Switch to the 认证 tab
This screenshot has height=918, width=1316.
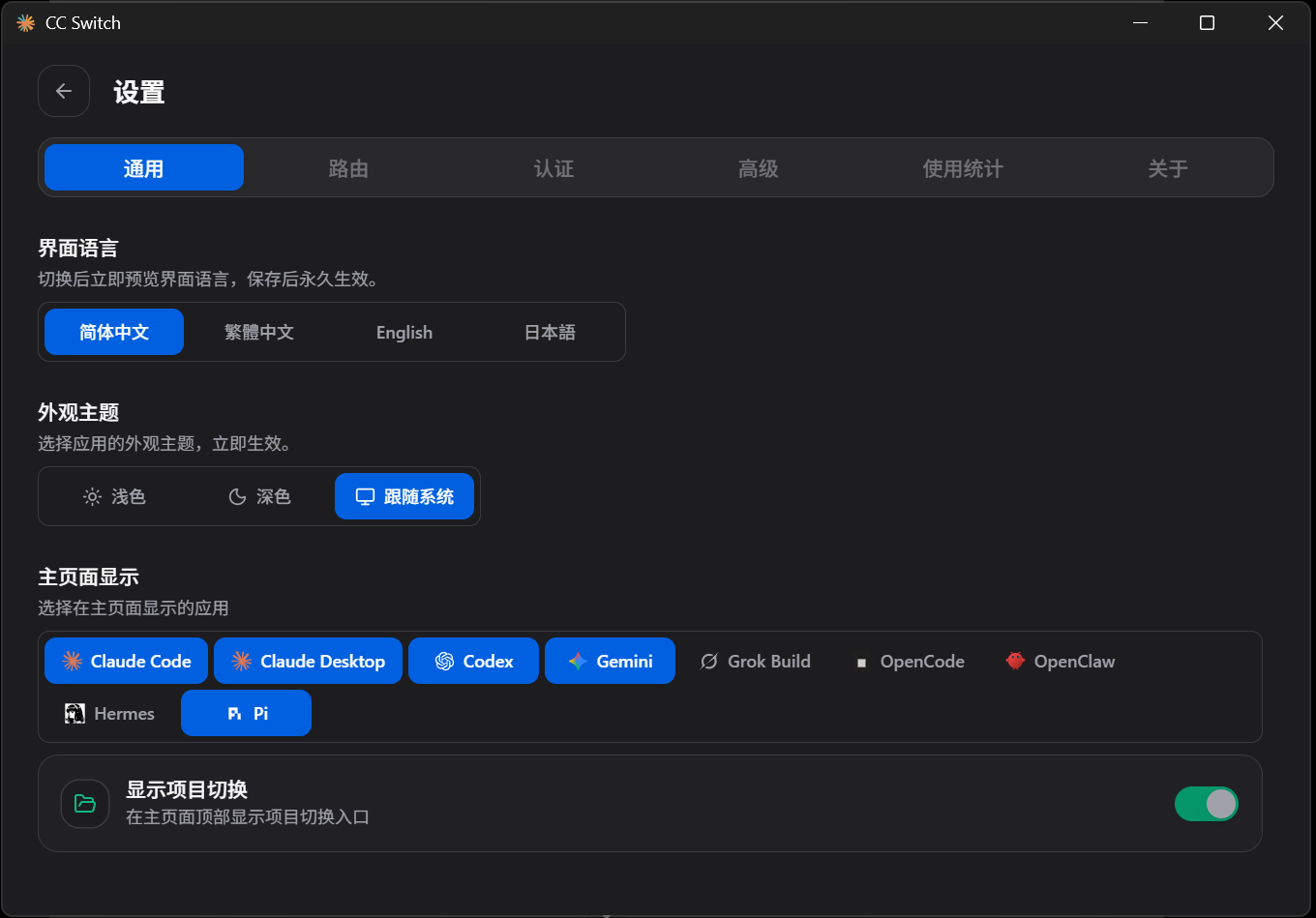point(553,168)
